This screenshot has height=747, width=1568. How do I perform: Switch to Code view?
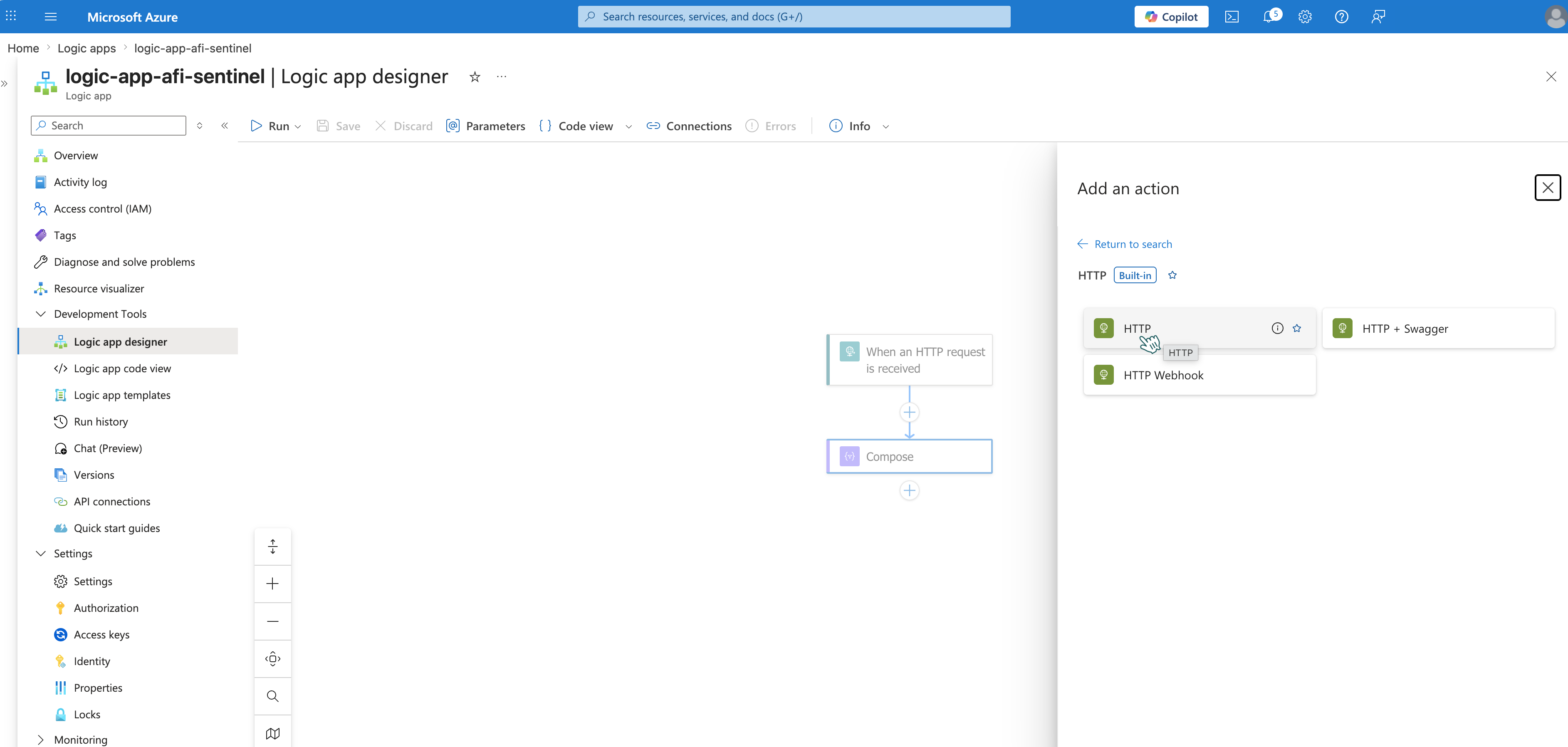[576, 126]
